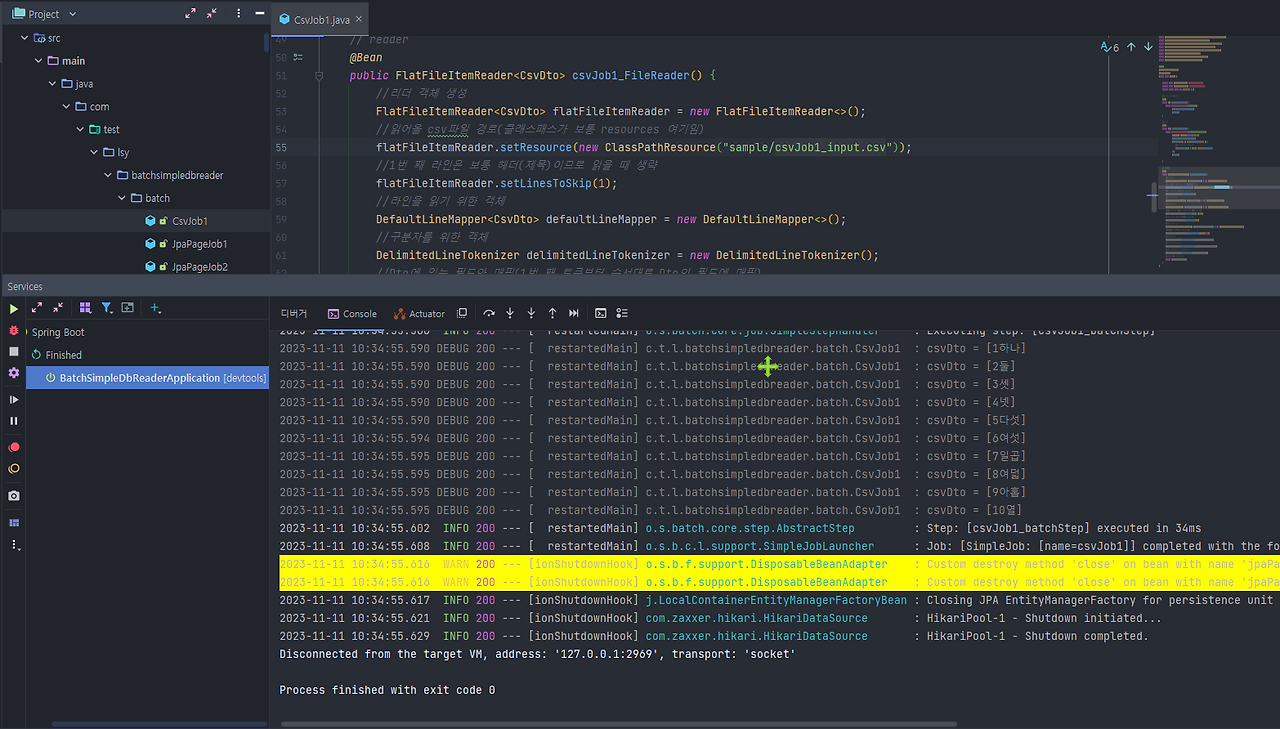Stop the running application
Image resolution: width=1280 pixels, height=729 pixels.
[13, 349]
